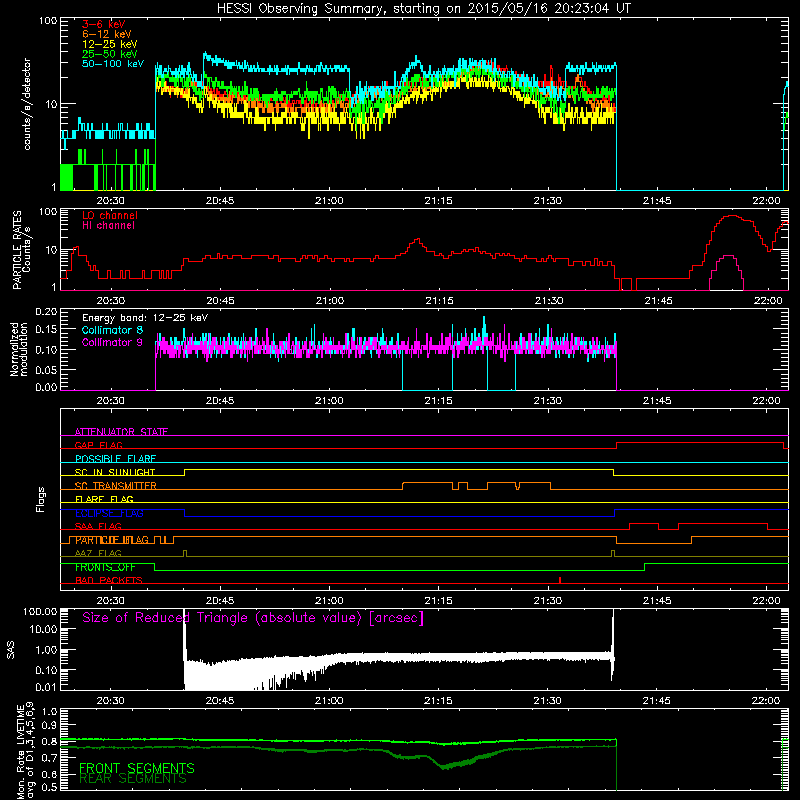Click the Normalized modulation axis label

pos(19,349)
